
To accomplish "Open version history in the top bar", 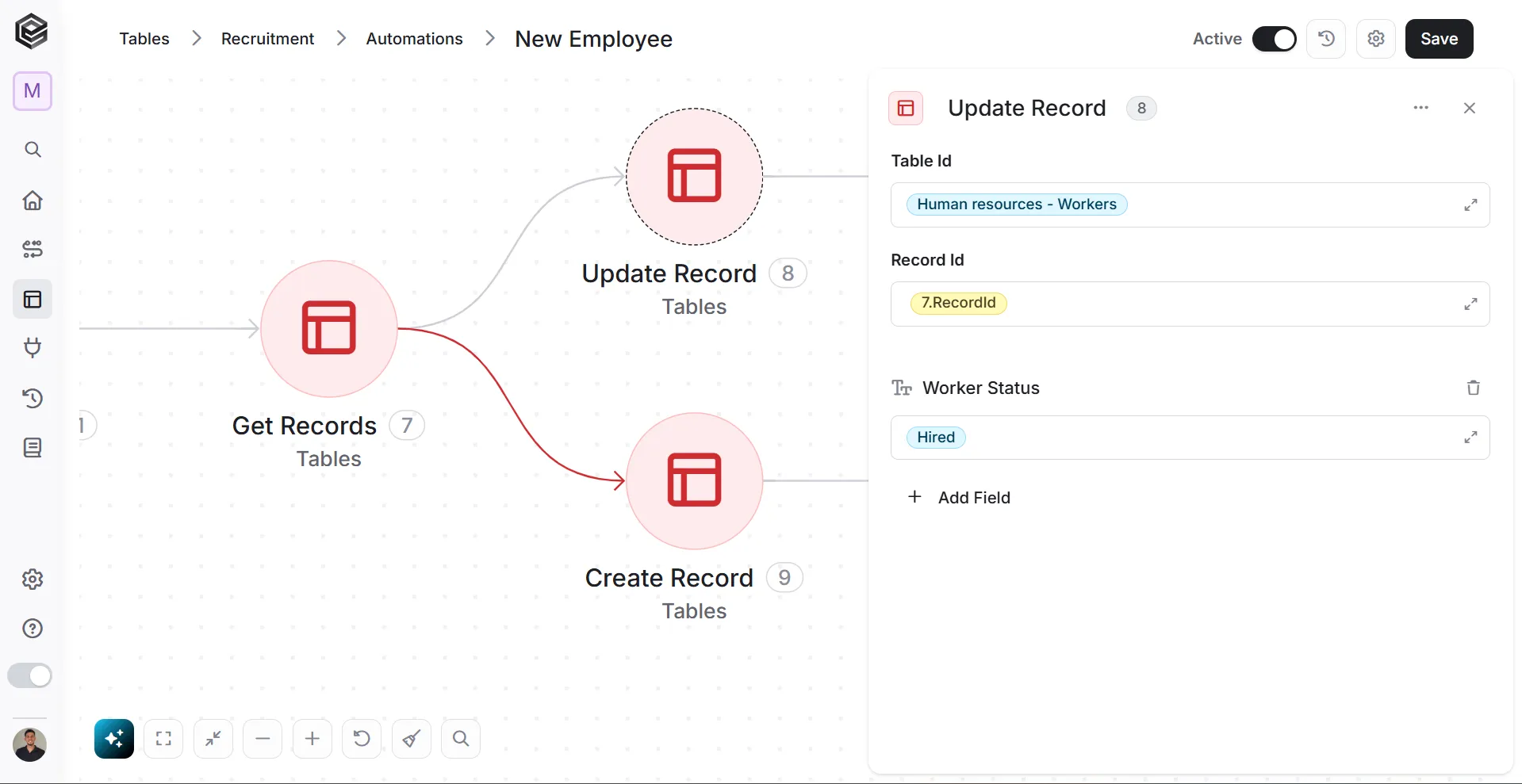I will tap(1326, 39).
